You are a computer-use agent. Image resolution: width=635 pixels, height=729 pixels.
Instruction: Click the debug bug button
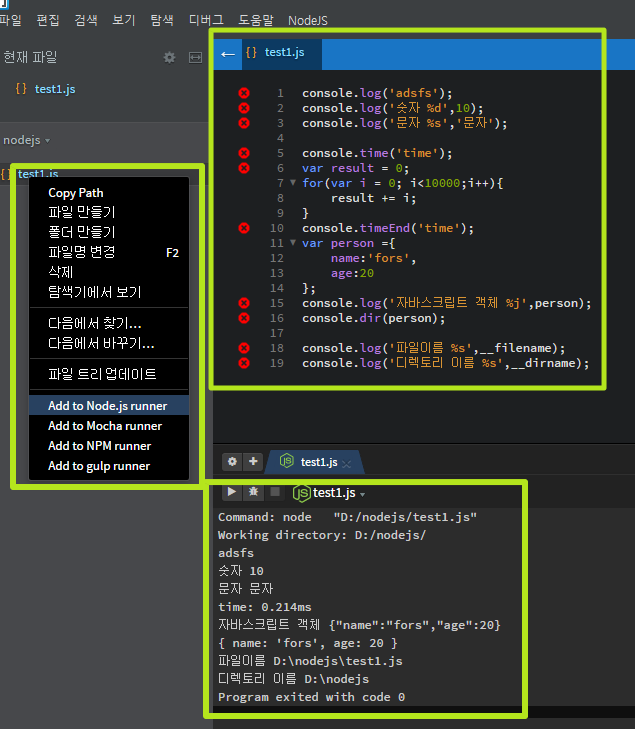(253, 492)
